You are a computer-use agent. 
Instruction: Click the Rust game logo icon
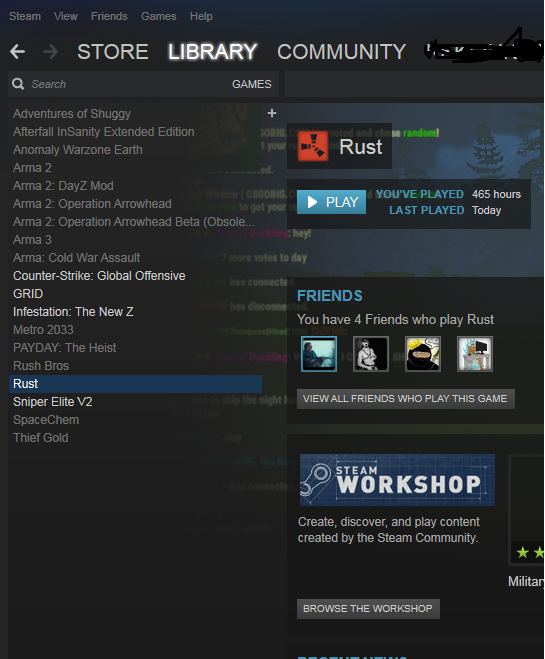tap(313, 146)
